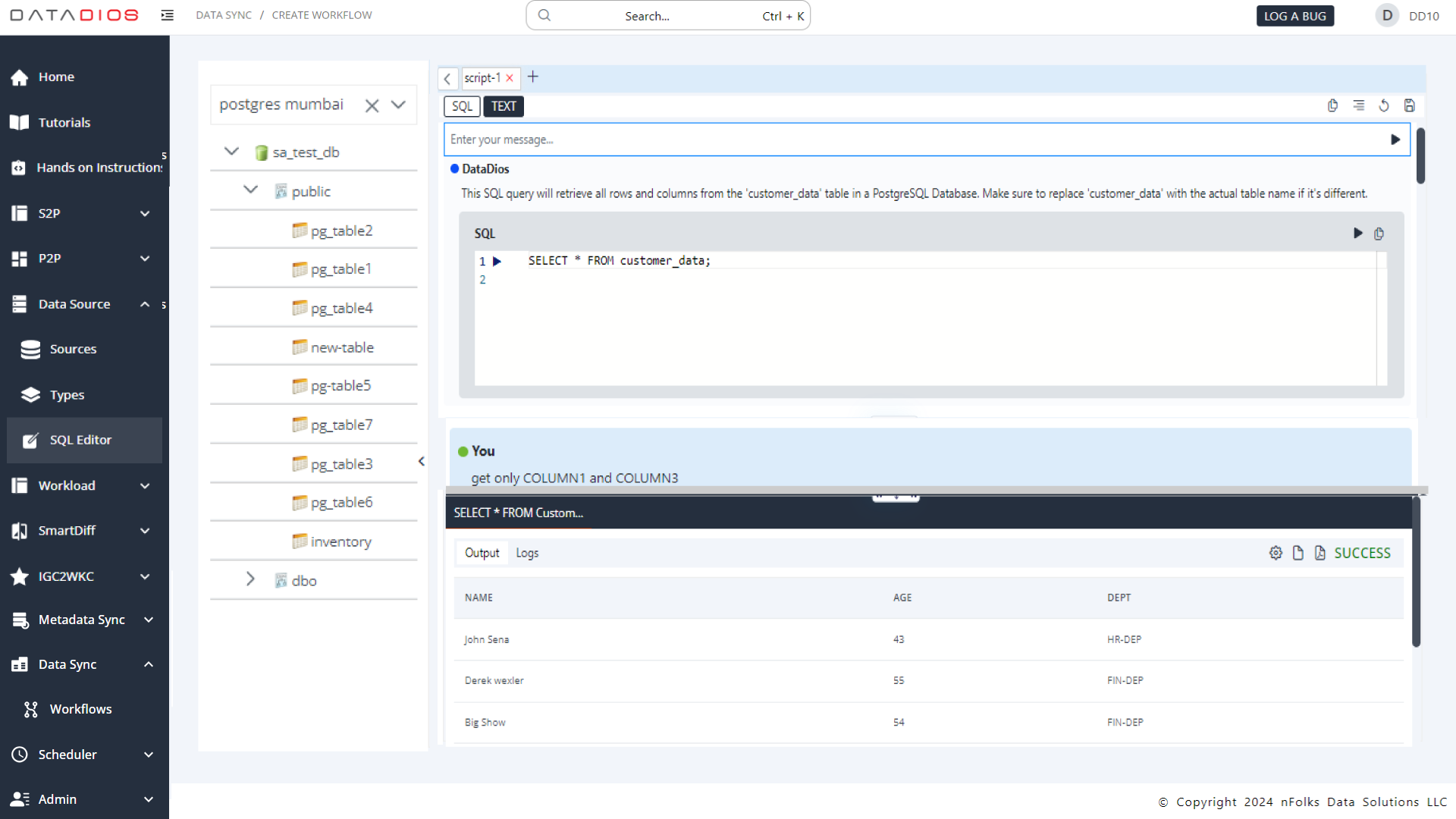
Task: Open the DATADIOS logo link
Action: [74, 15]
